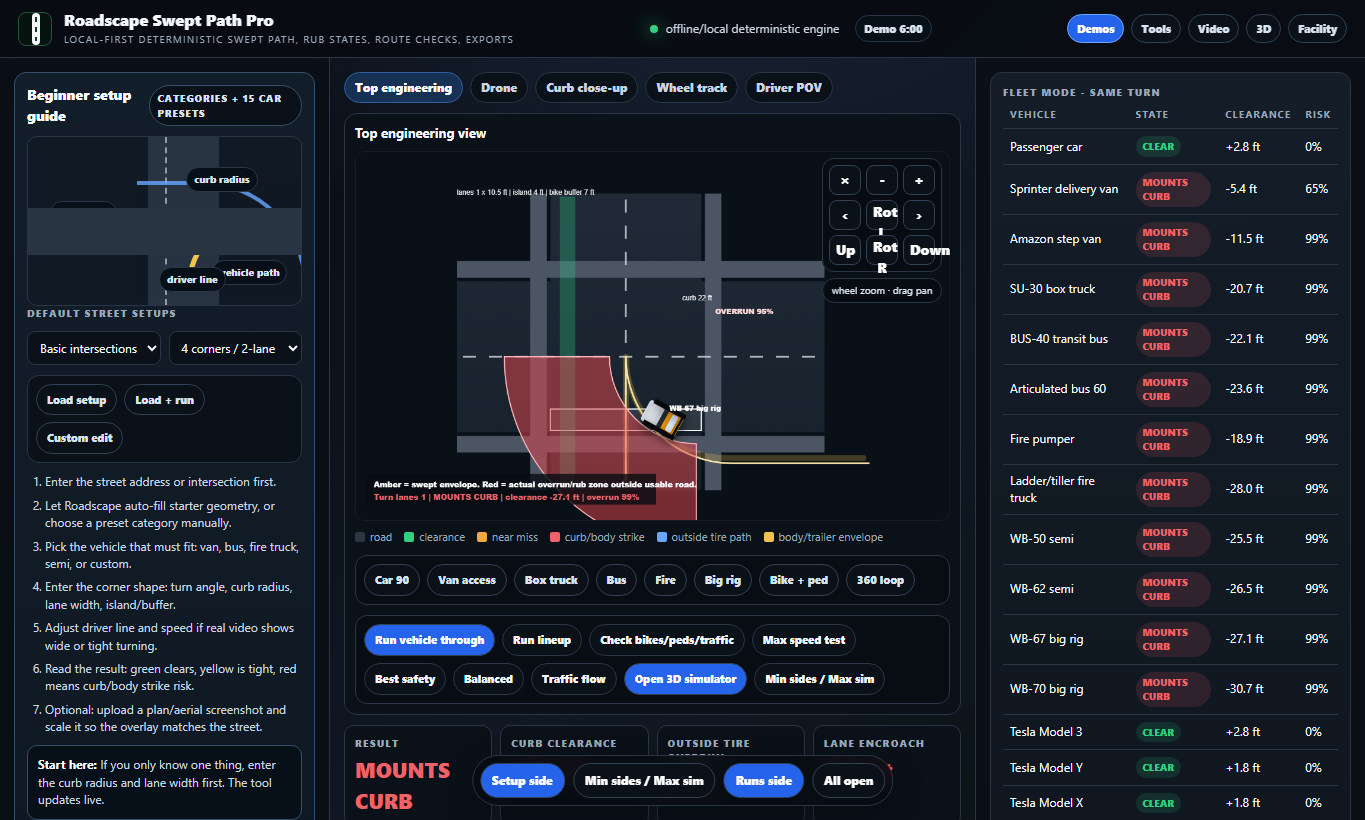This screenshot has width=1365, height=820.
Task: Select the Big rig preset
Action: (721, 580)
